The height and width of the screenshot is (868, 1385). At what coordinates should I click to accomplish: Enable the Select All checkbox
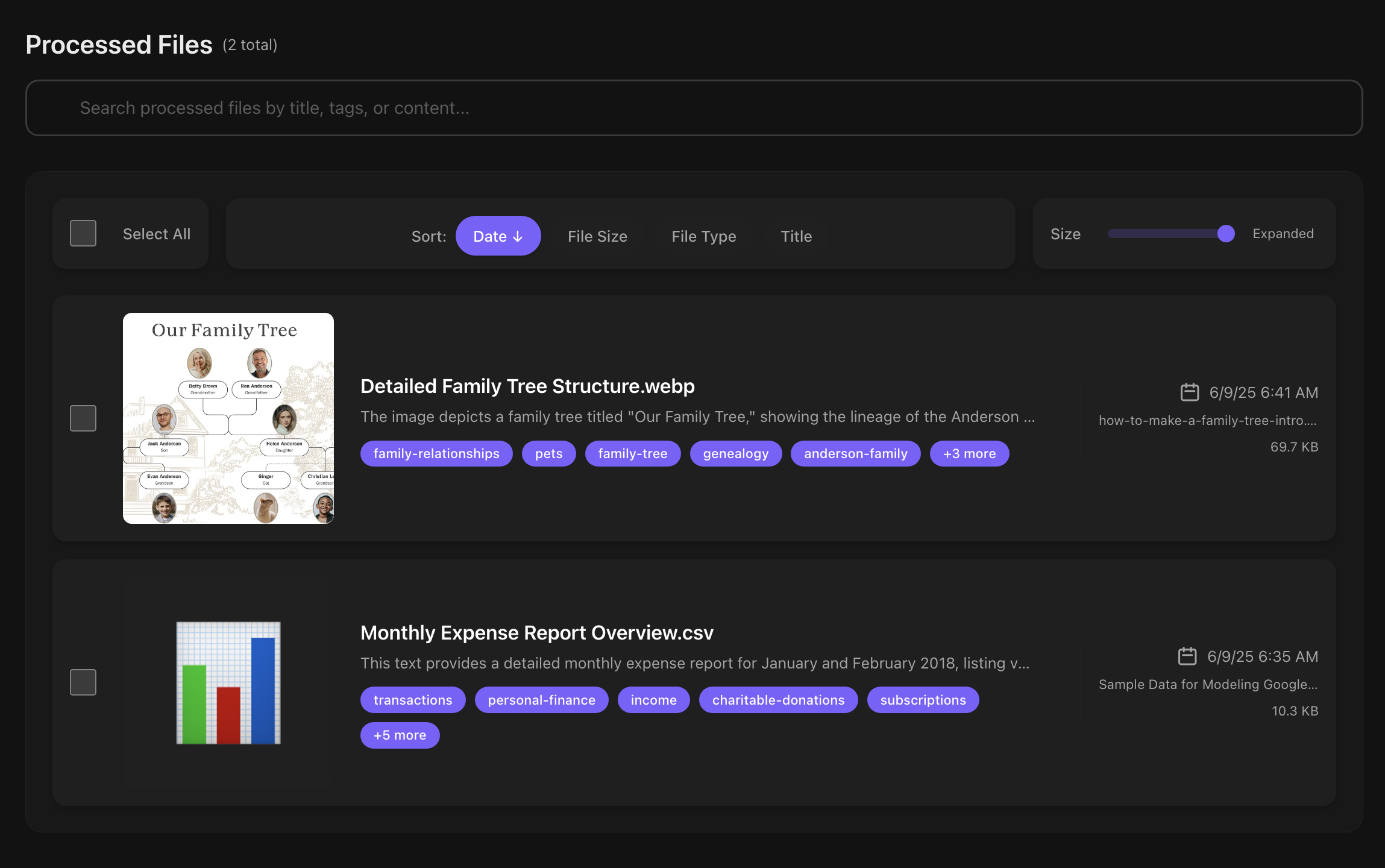(83, 233)
